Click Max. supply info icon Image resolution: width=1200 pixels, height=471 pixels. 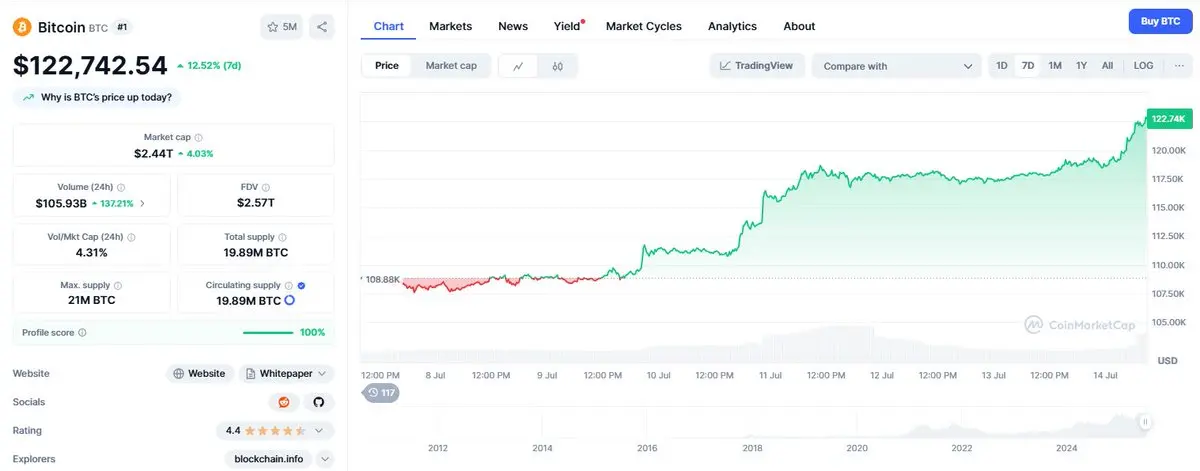(x=117, y=285)
